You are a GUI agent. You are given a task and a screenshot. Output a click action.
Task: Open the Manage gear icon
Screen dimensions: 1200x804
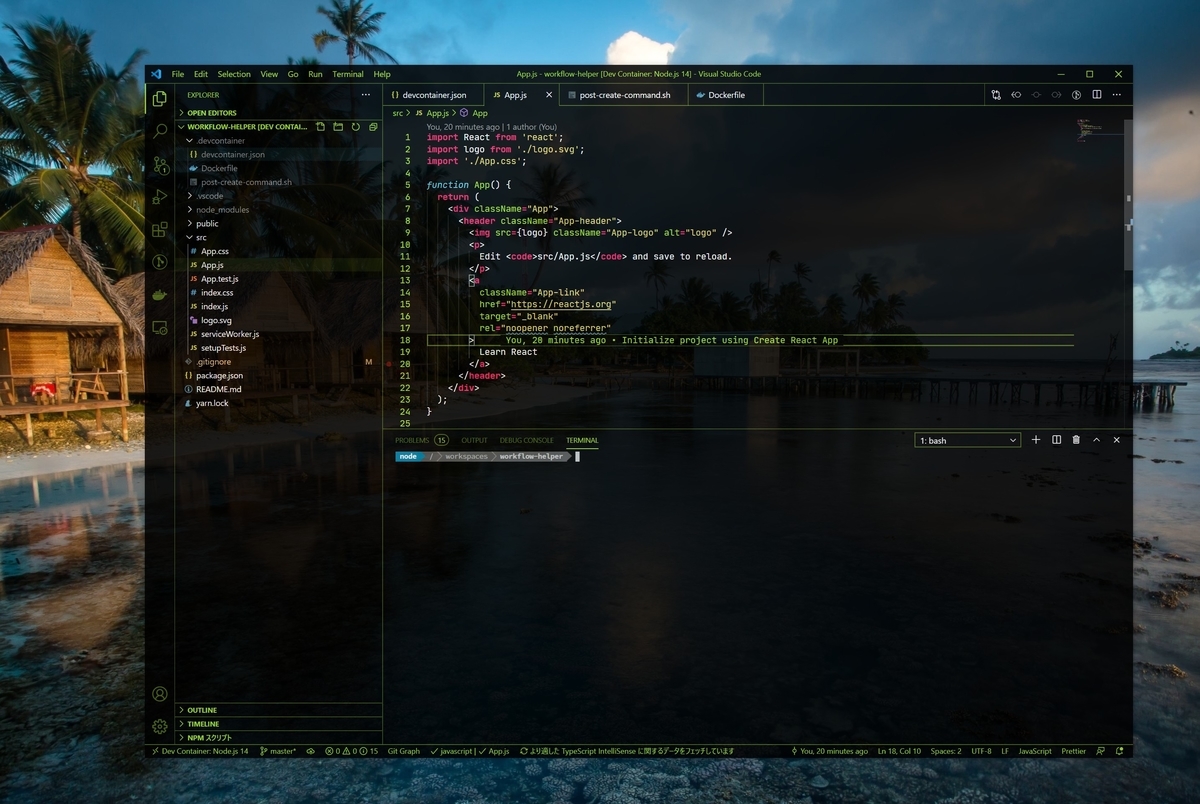pos(160,727)
